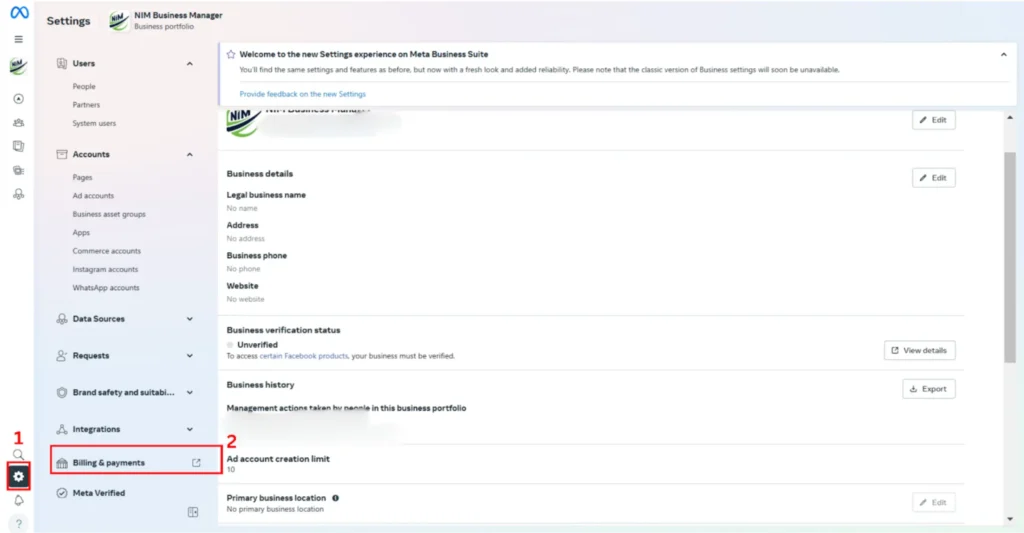This screenshot has height=533, width=1024.
Task: Click the star icon in welcome banner
Action: [x=231, y=54]
